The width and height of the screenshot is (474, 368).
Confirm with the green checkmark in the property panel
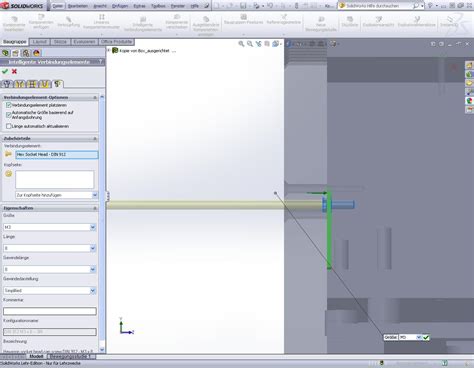click(5, 71)
